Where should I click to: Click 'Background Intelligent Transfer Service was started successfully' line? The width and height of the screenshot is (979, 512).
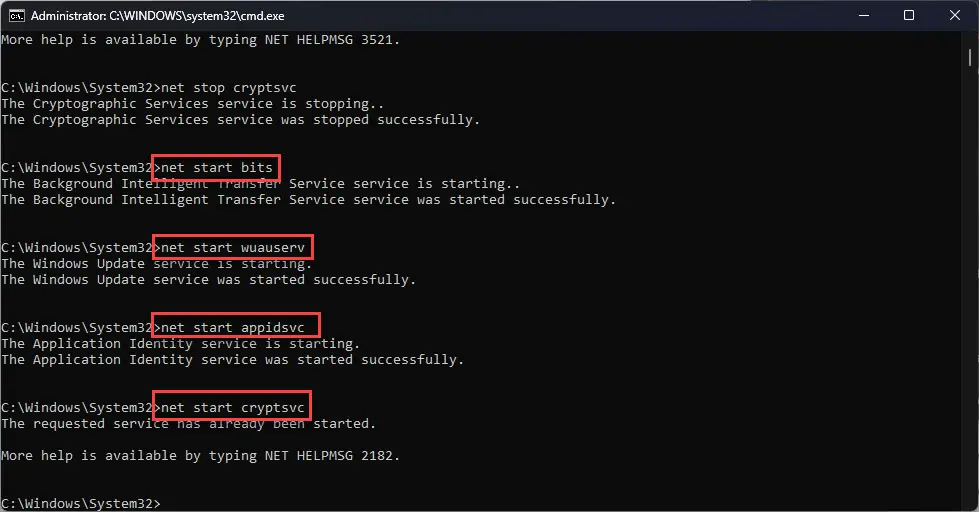pyautogui.click(x=308, y=200)
